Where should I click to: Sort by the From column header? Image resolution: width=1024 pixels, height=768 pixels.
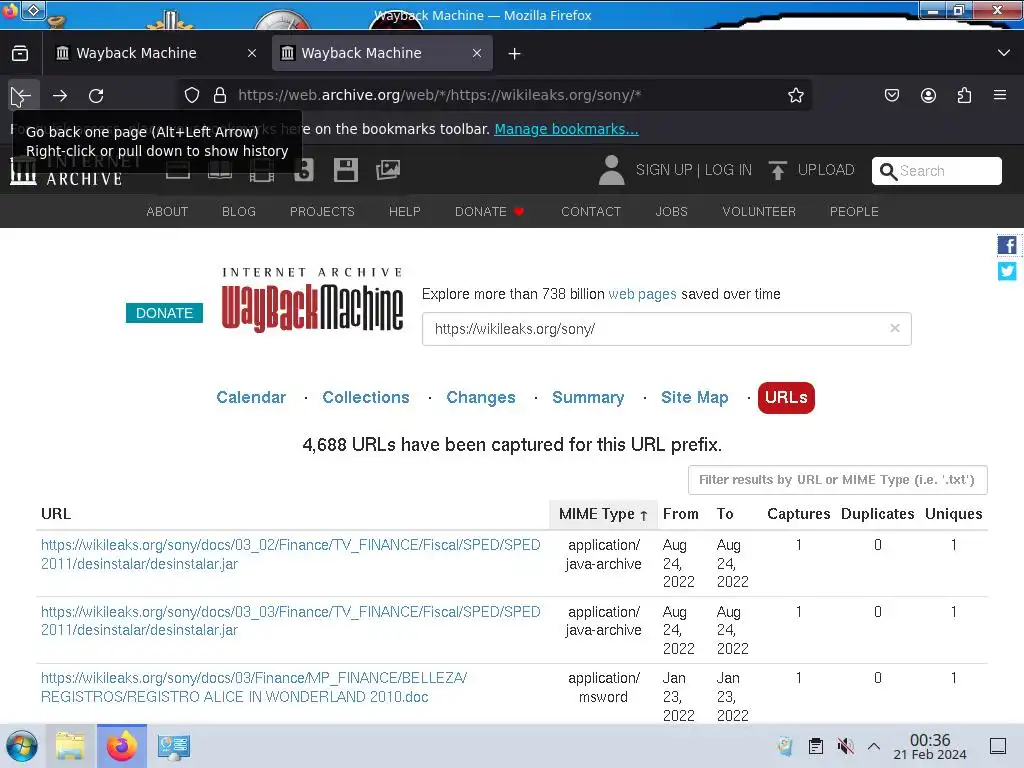tap(680, 514)
